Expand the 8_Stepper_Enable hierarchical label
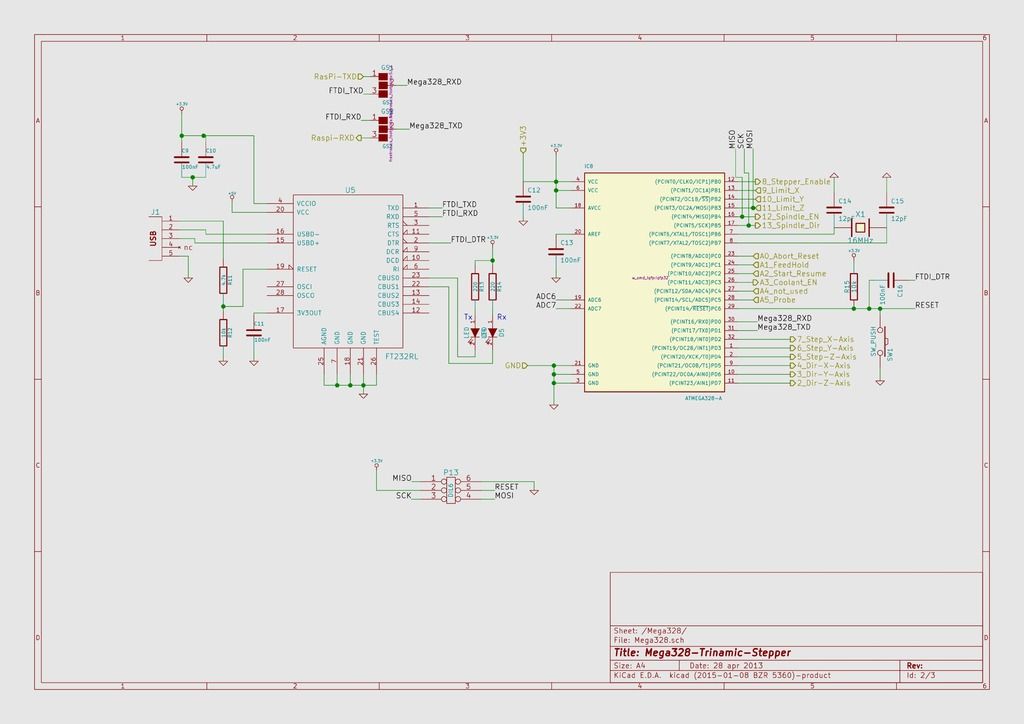This screenshot has width=1024, height=724. pyautogui.click(x=794, y=181)
